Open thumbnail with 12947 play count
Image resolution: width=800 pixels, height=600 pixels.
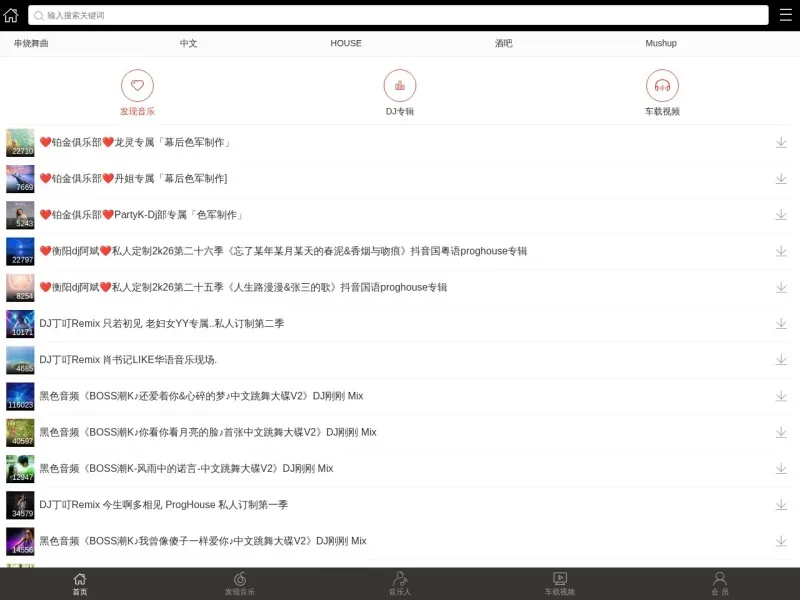(x=20, y=468)
